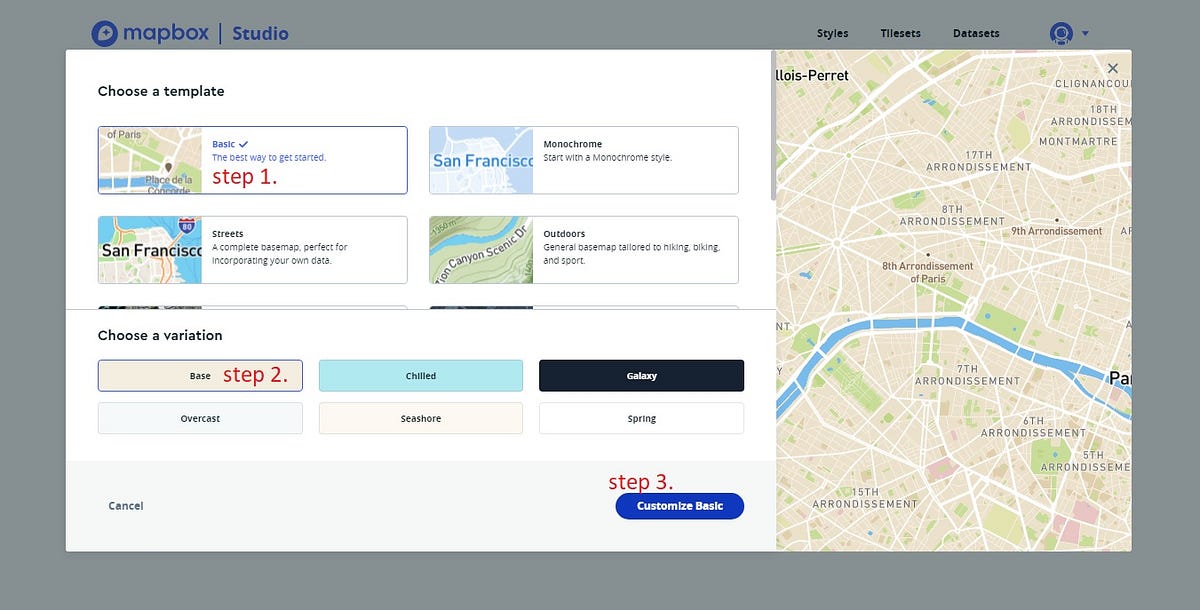Image resolution: width=1200 pixels, height=610 pixels.
Task: Click the Monochrome San Francisco preview image
Action: (x=480, y=160)
